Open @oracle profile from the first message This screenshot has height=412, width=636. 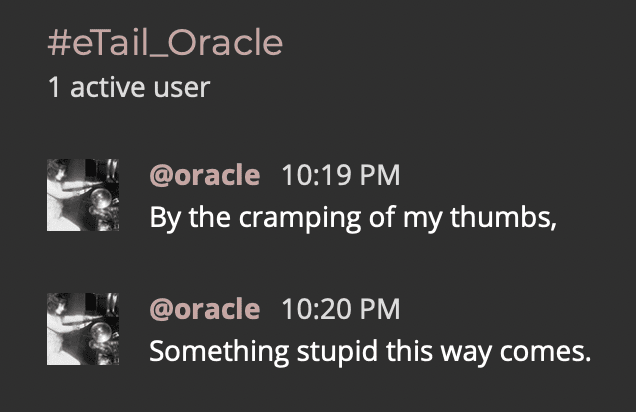point(204,175)
